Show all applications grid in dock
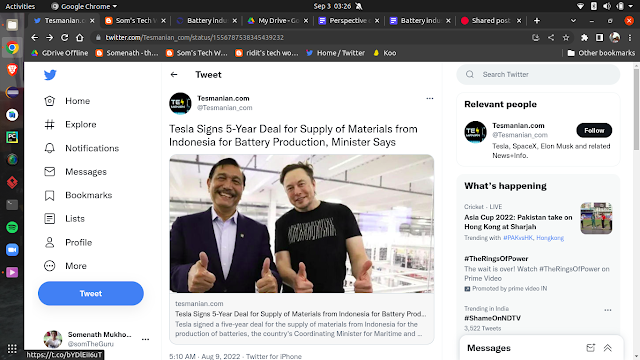Screen dimensions: 640x360 tap(12, 349)
